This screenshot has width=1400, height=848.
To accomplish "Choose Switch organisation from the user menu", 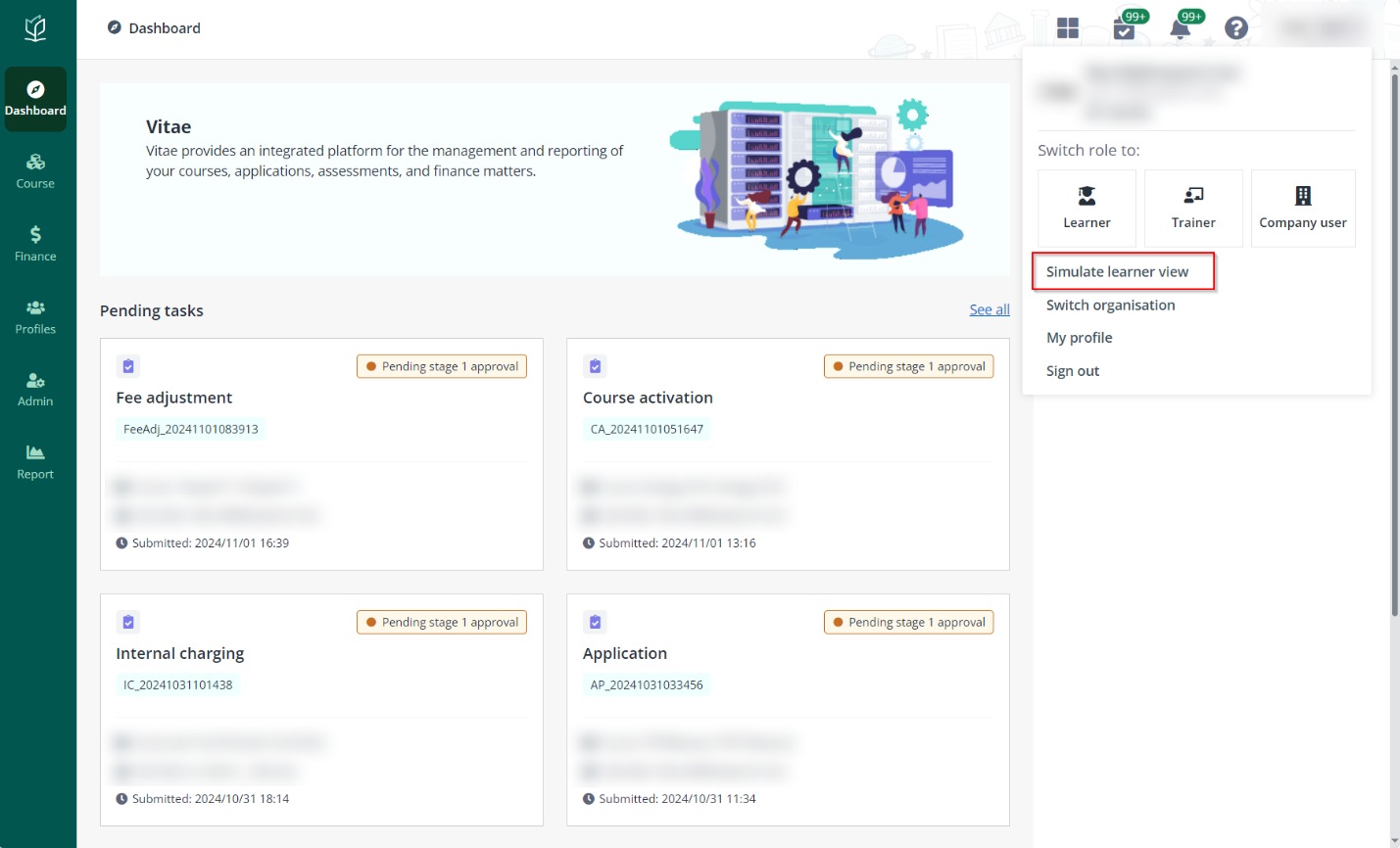I will pos(1110,305).
